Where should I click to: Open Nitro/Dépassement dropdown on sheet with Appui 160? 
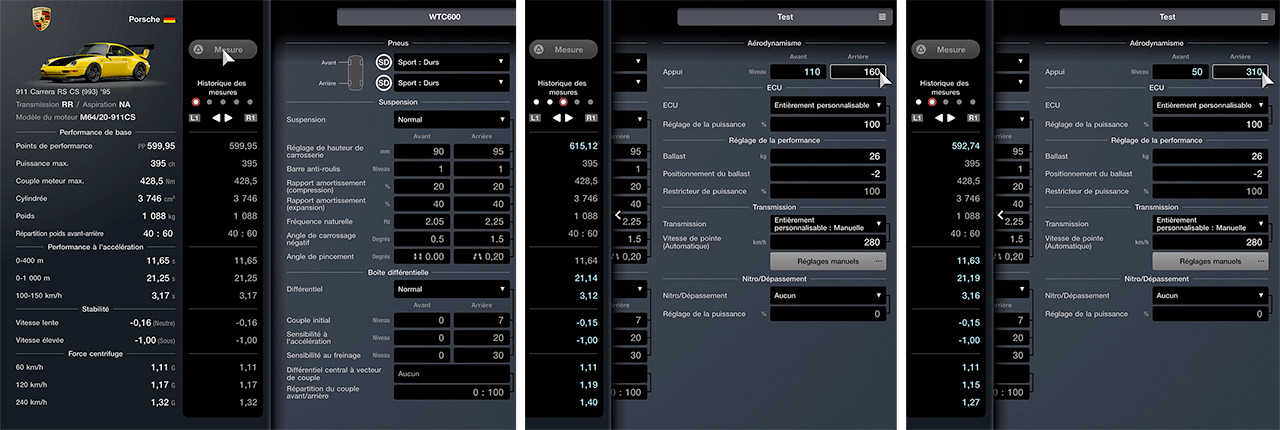828,295
